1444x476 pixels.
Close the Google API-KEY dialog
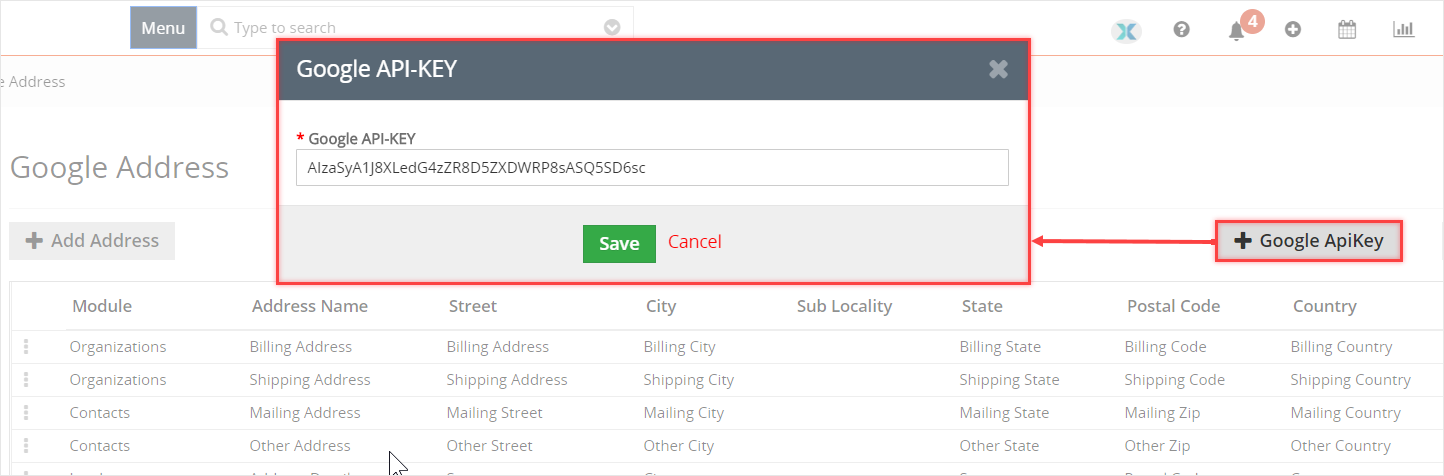pos(998,69)
